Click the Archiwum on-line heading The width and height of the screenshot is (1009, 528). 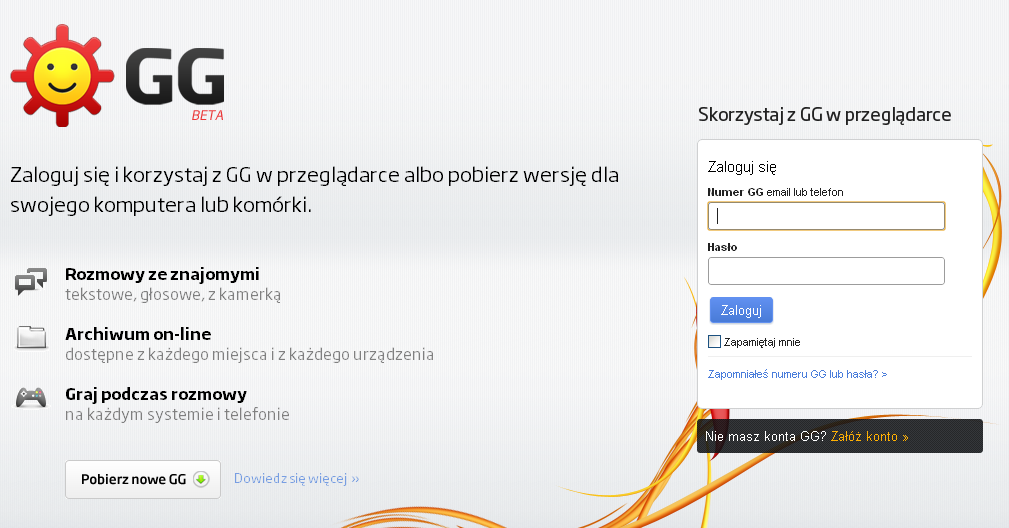point(138,334)
